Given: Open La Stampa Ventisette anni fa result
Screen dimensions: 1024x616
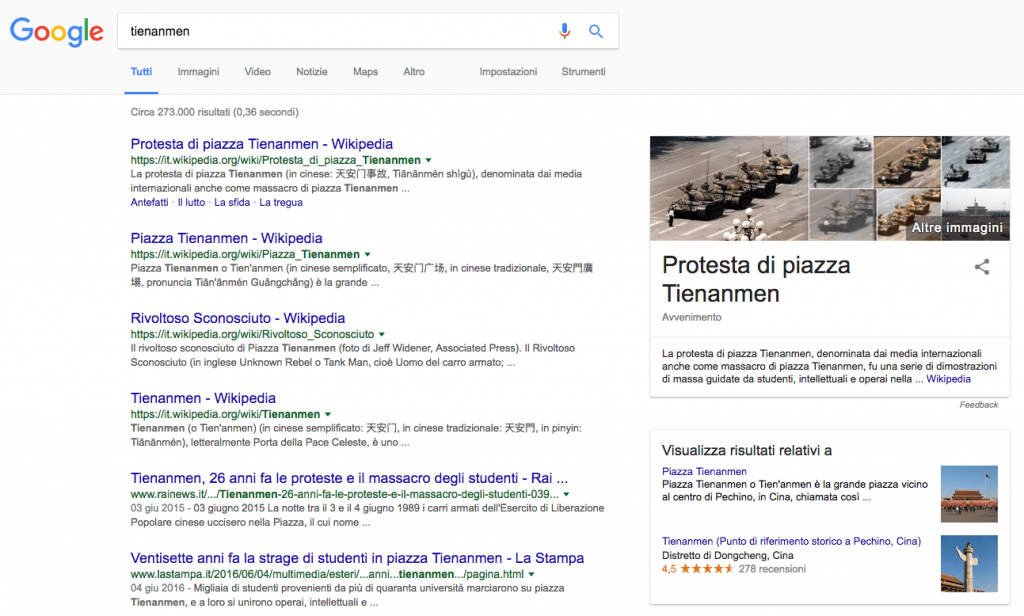Looking at the screenshot, I should pyautogui.click(x=357, y=558).
